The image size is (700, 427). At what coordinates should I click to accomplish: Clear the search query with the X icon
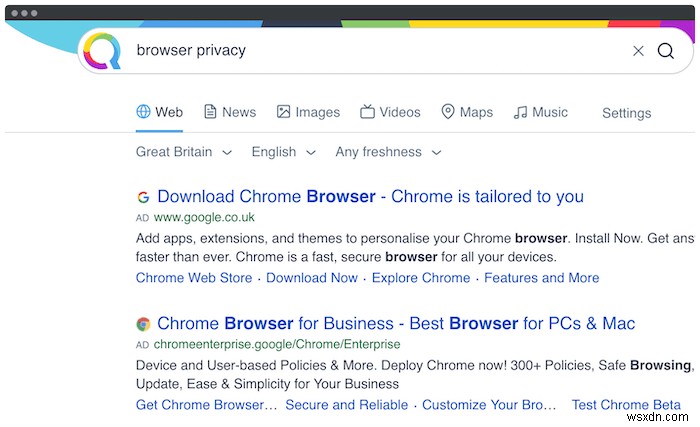[638, 51]
